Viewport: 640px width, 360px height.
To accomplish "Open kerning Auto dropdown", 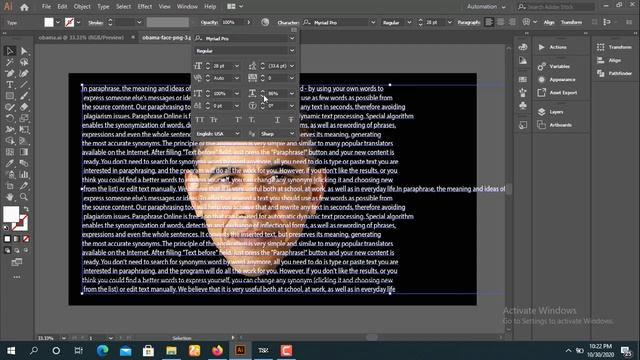I will [x=237, y=78].
